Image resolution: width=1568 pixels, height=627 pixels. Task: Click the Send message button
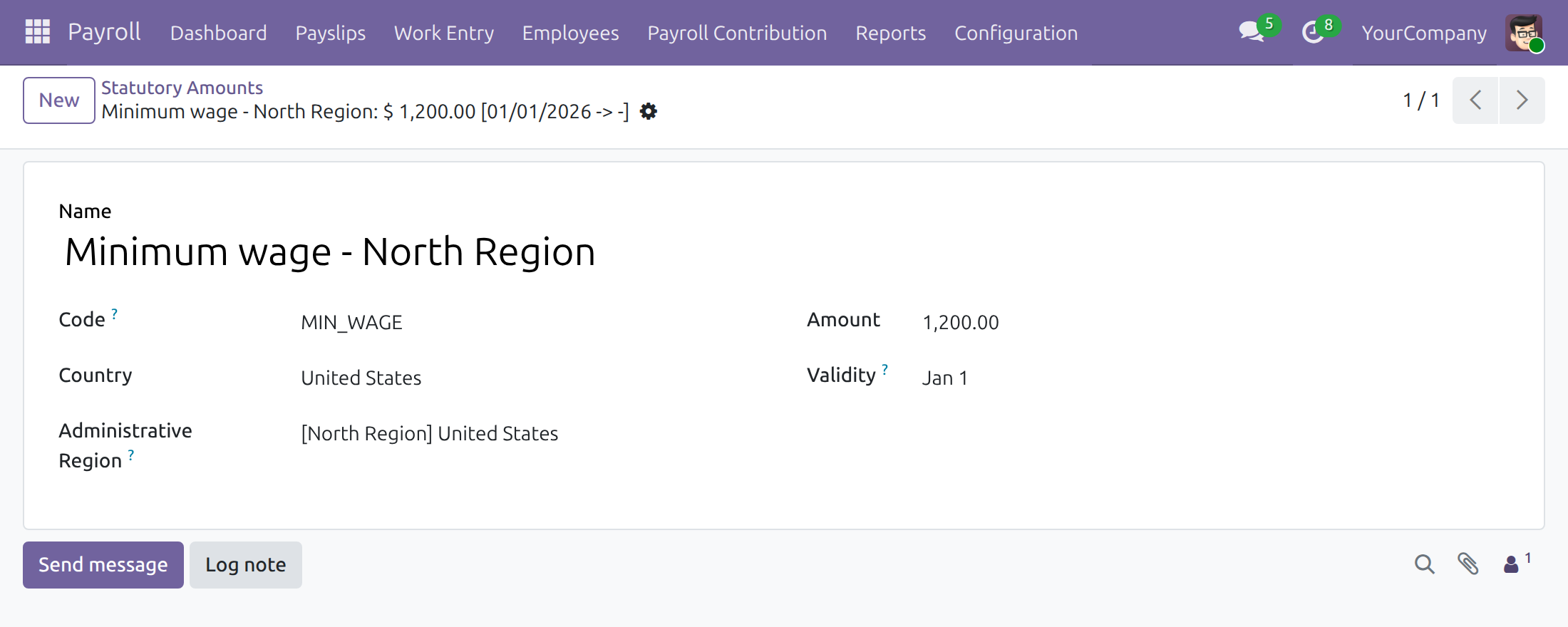pyautogui.click(x=103, y=565)
